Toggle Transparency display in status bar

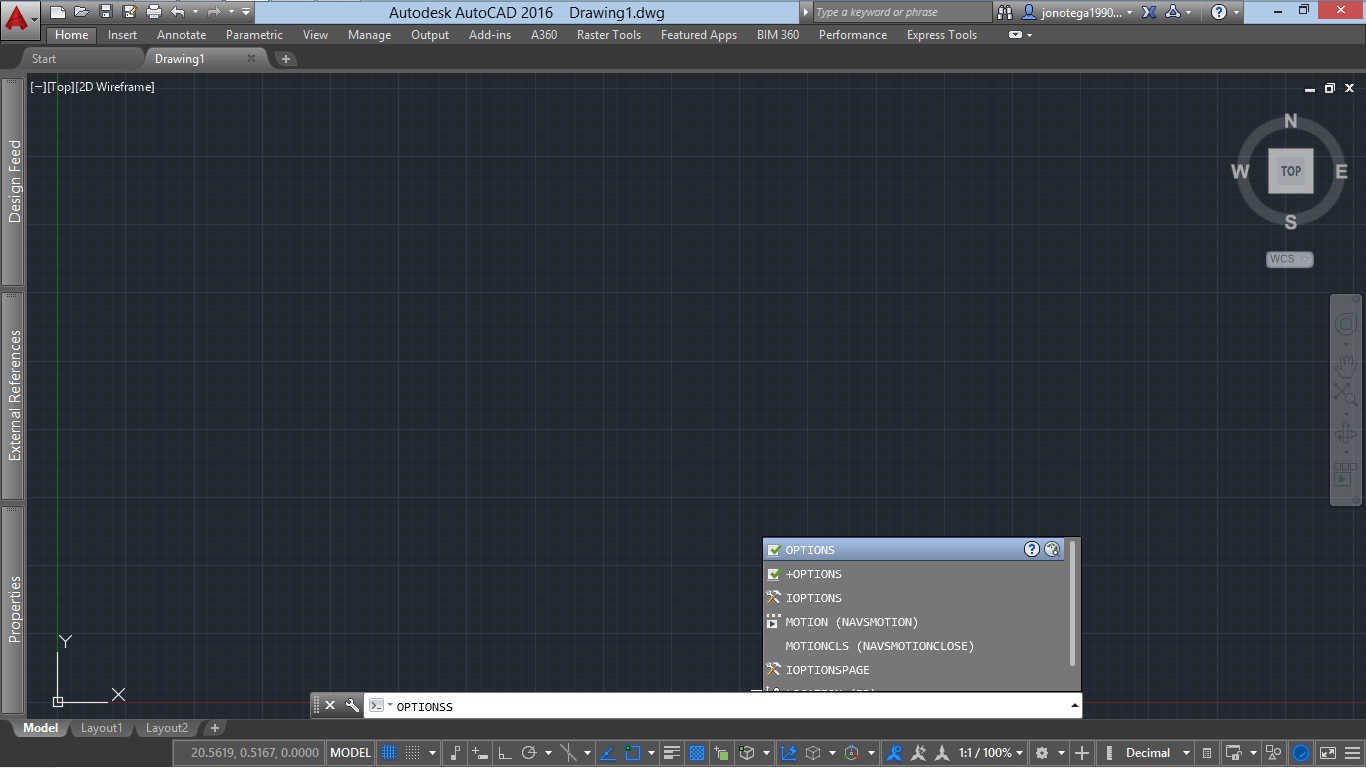(697, 753)
